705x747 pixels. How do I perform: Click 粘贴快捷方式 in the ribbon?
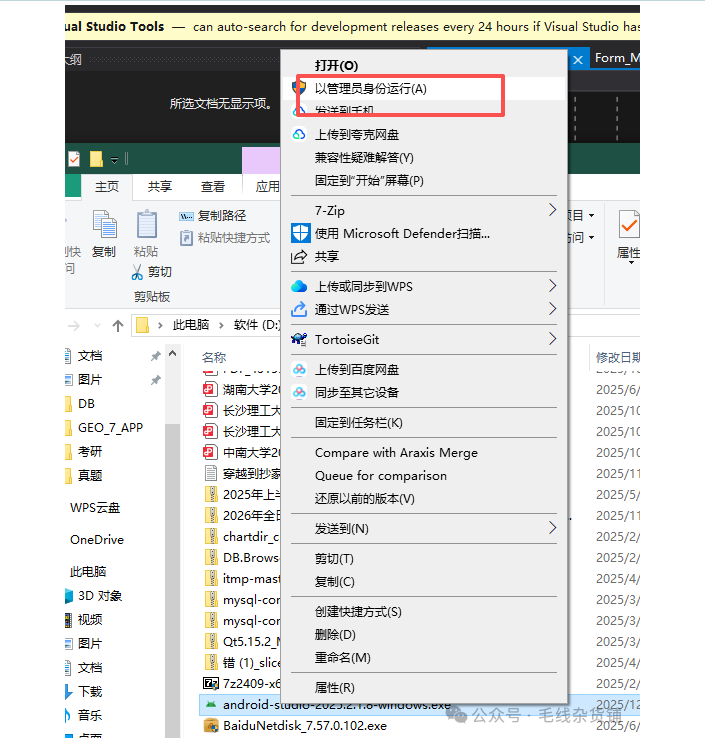coord(225,238)
